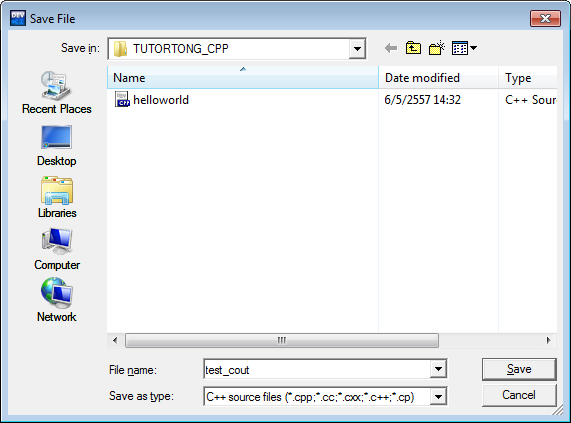571x423 pixels.
Task: Open Recent Places shortcut
Action: point(56,93)
